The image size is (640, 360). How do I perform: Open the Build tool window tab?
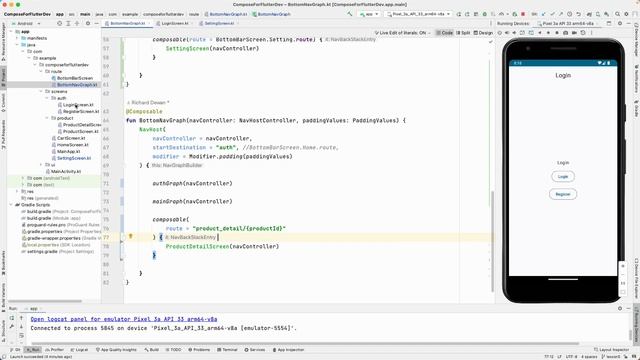tap(151, 350)
